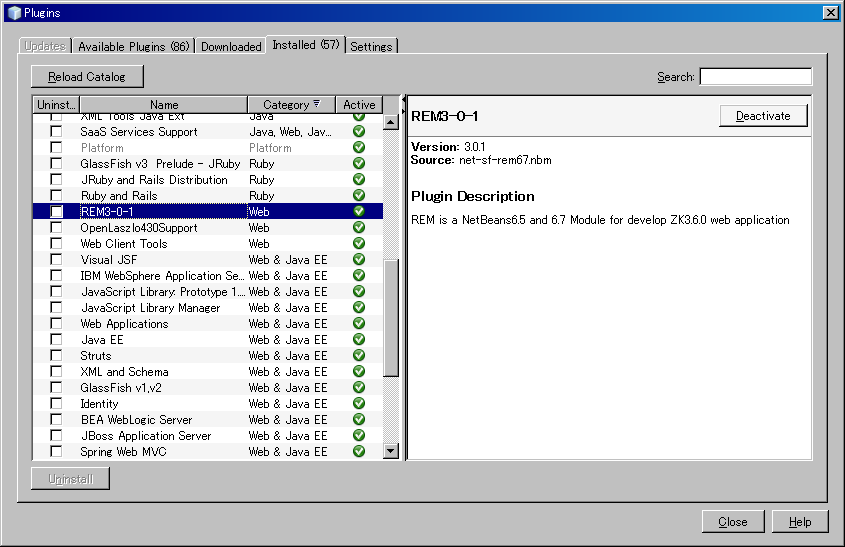Screen dimensions: 845x547
Task: Close the Plugins window via title bar X
Action: (831, 12)
